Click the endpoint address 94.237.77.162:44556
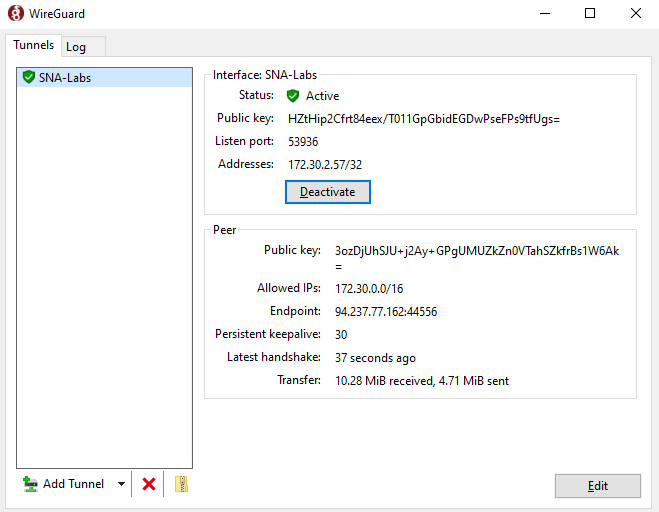Screen dimensions: 659x512 pos(386,312)
